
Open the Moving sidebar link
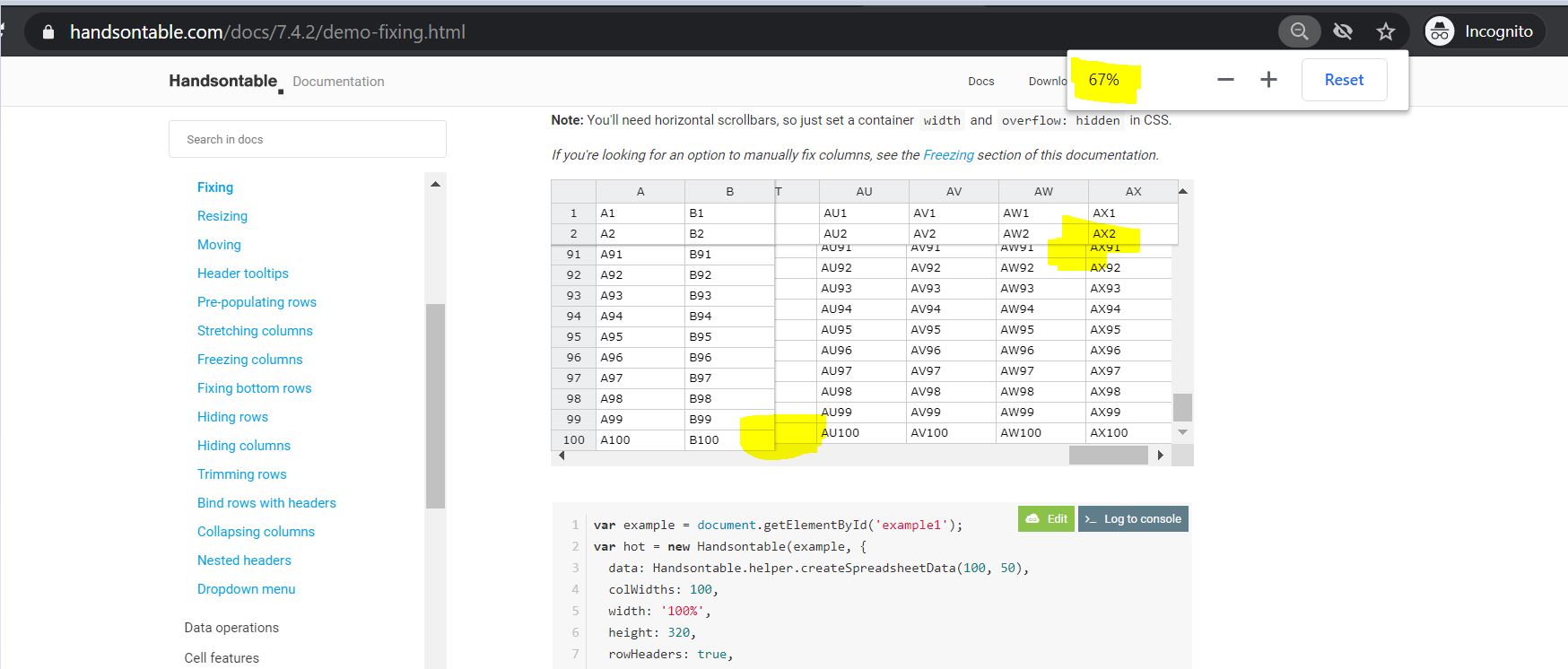pos(219,245)
